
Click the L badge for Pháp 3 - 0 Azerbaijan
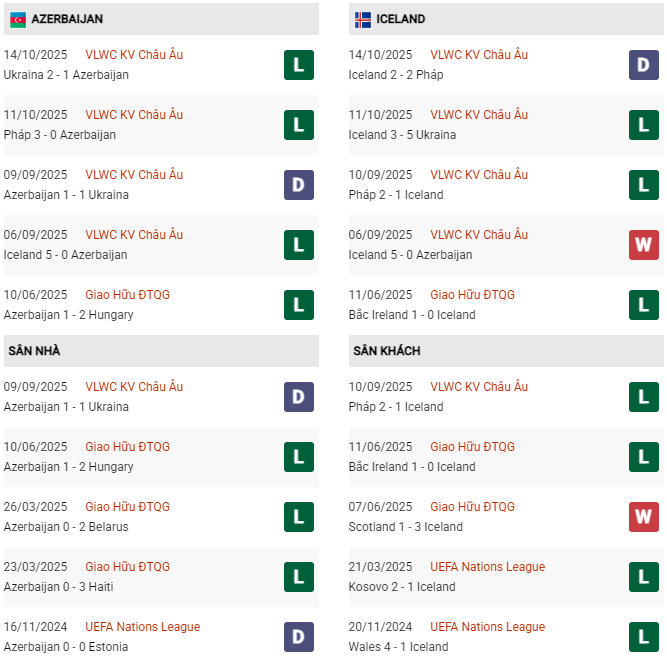tap(298, 125)
